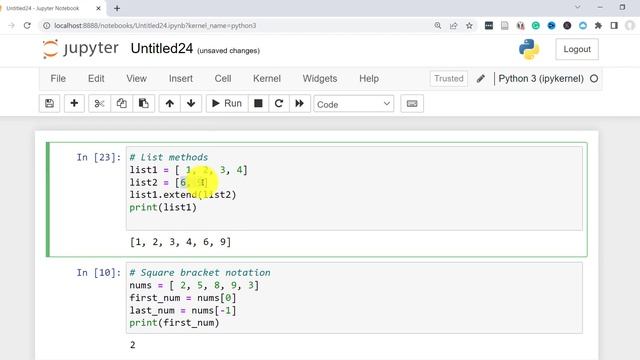Screen dimensions: 640x360
Task: Save the notebook with the floppy disk icon
Action: tap(49, 104)
